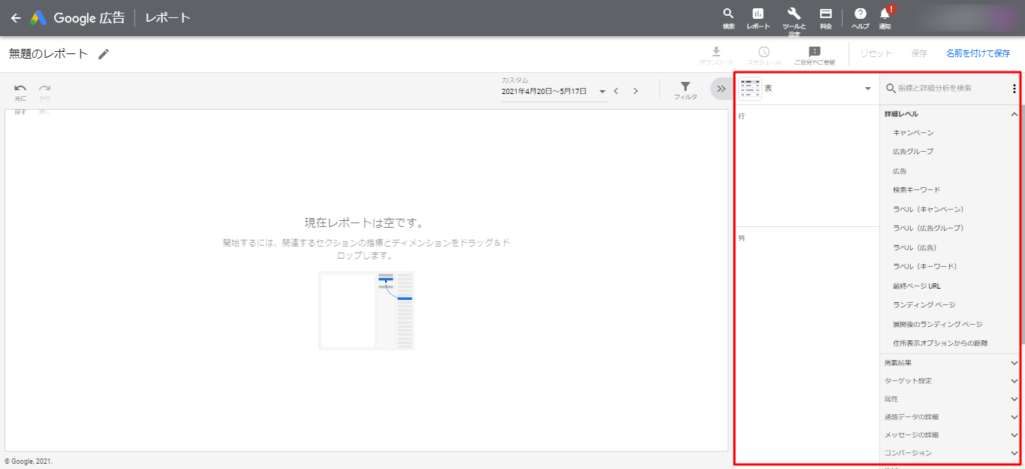This screenshot has width=1025, height=469.
Task: Collapse side panel with double-chevron button
Action: click(721, 89)
